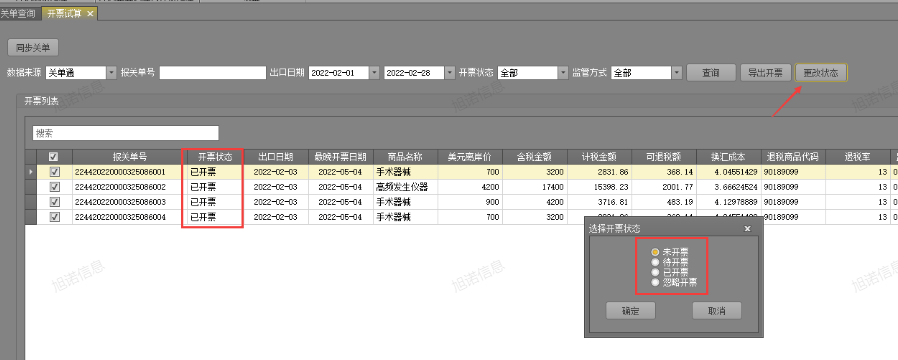This screenshot has height=360, width=898.
Task: Click the 查询 button
Action: point(711,73)
